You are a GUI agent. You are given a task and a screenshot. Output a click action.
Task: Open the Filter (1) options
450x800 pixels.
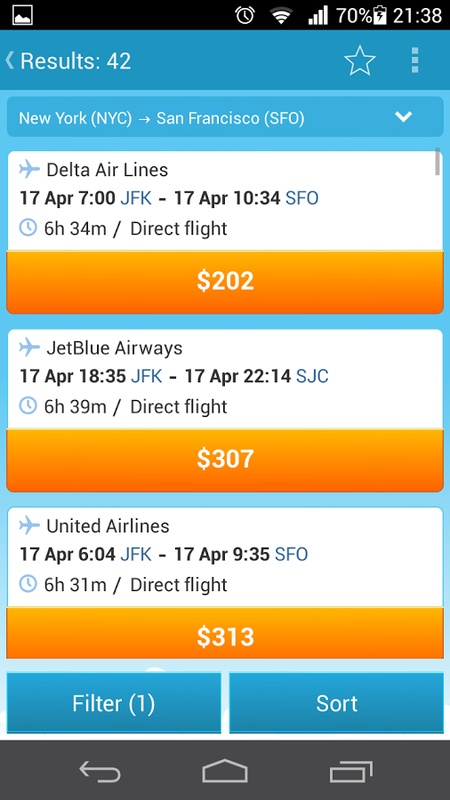pyautogui.click(x=114, y=703)
